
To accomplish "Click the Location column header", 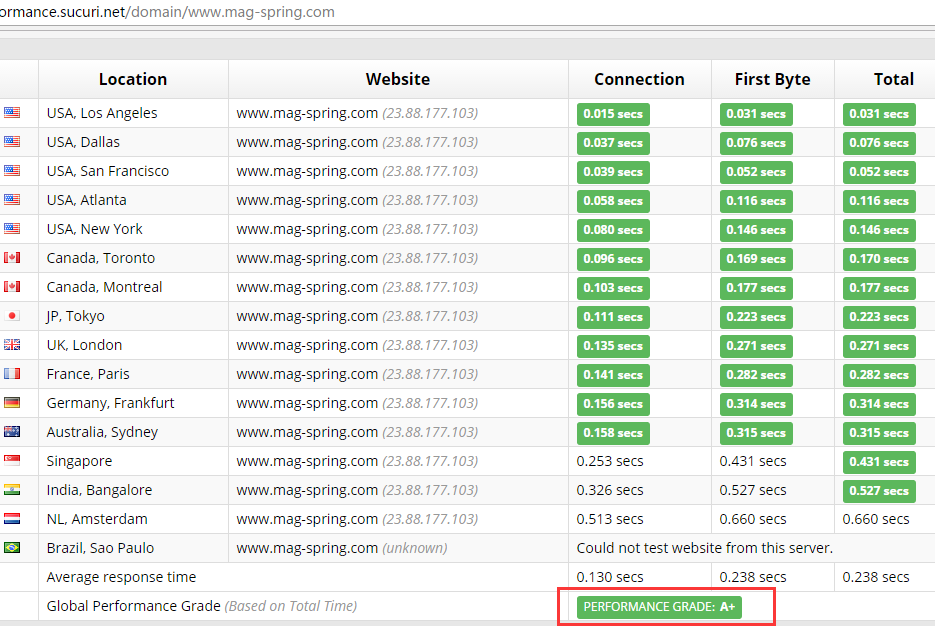I will point(133,79).
